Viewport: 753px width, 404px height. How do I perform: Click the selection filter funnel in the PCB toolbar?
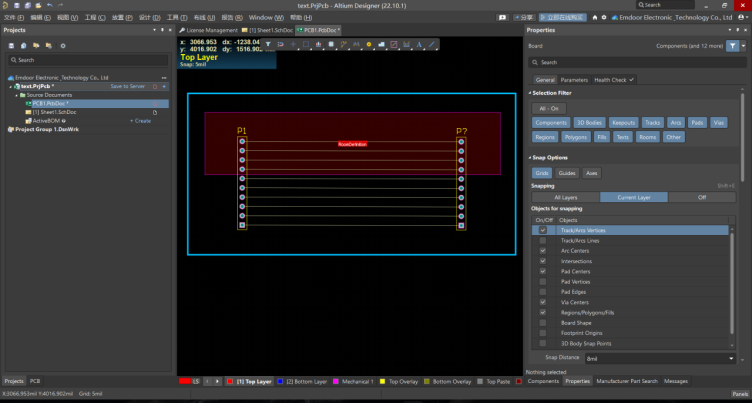268,45
